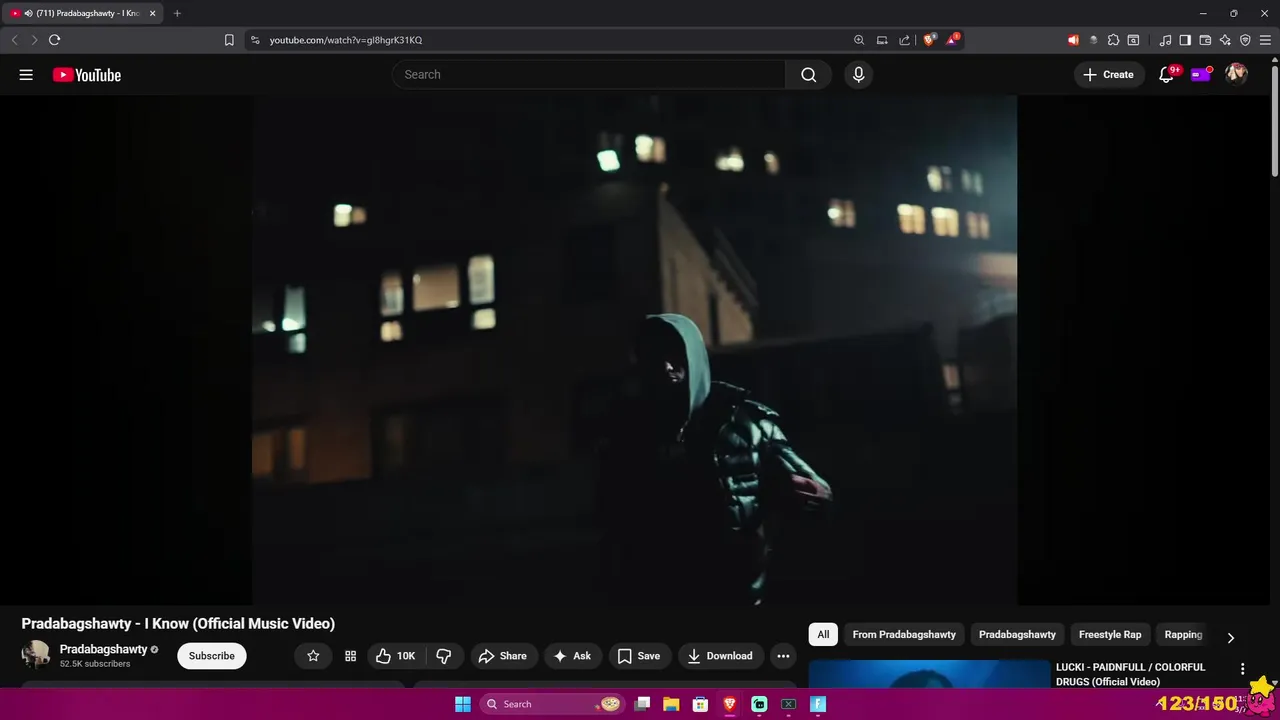
Task: Open the Leo AI sparkle icon
Action: [x=1225, y=40]
